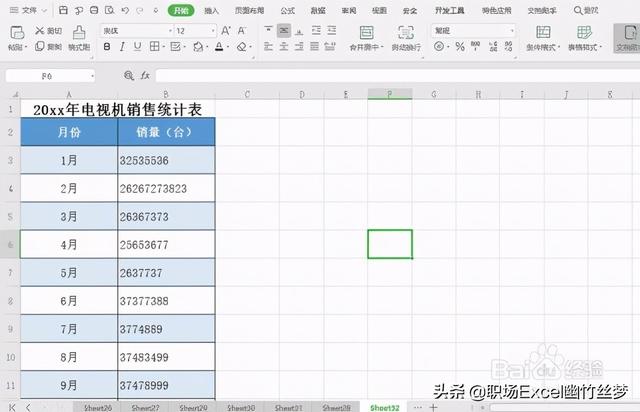Viewport: 640px width, 412px height.
Task: Switch to the 公式 (Formulas) tab
Action: tap(287, 10)
